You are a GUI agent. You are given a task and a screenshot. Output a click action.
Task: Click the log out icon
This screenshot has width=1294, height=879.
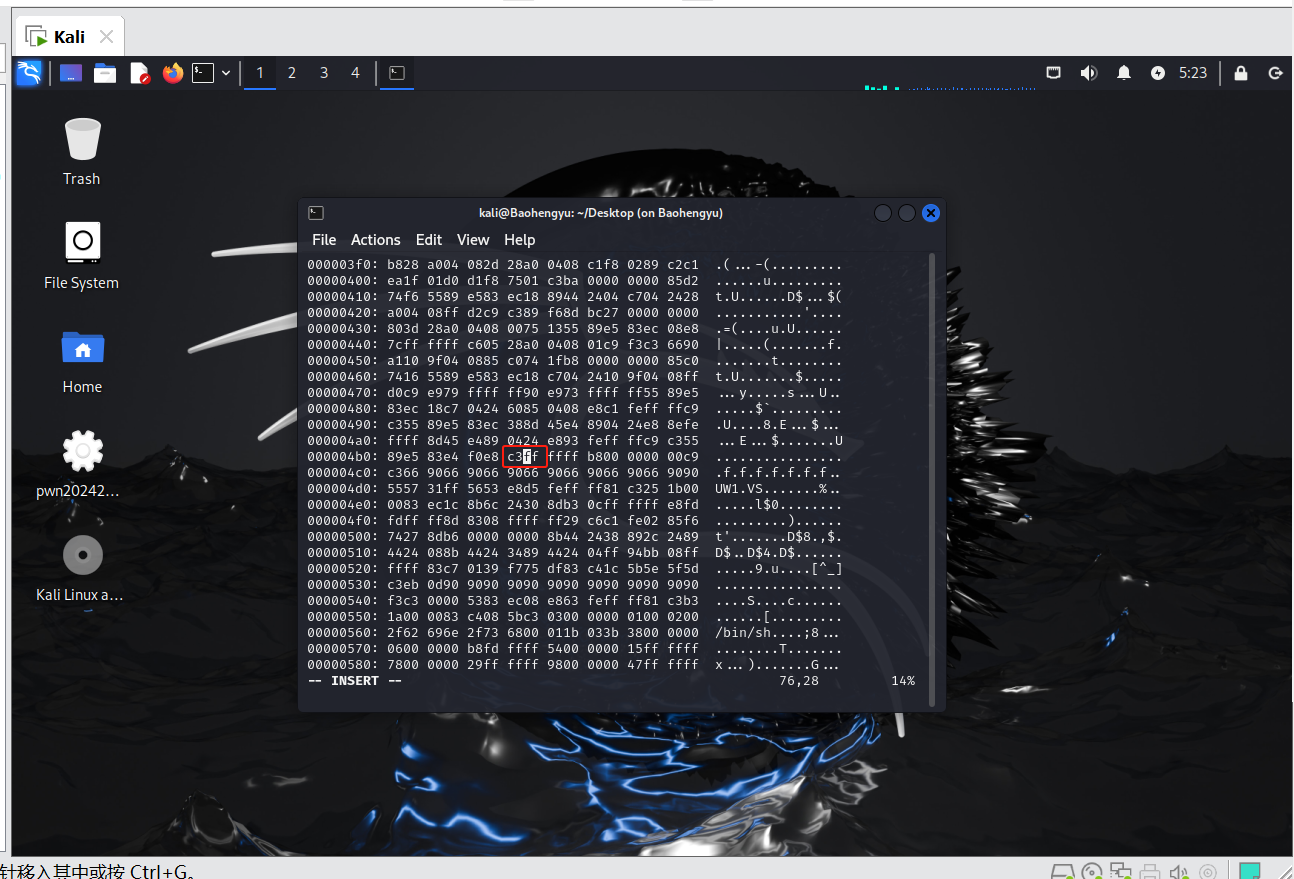1275,73
